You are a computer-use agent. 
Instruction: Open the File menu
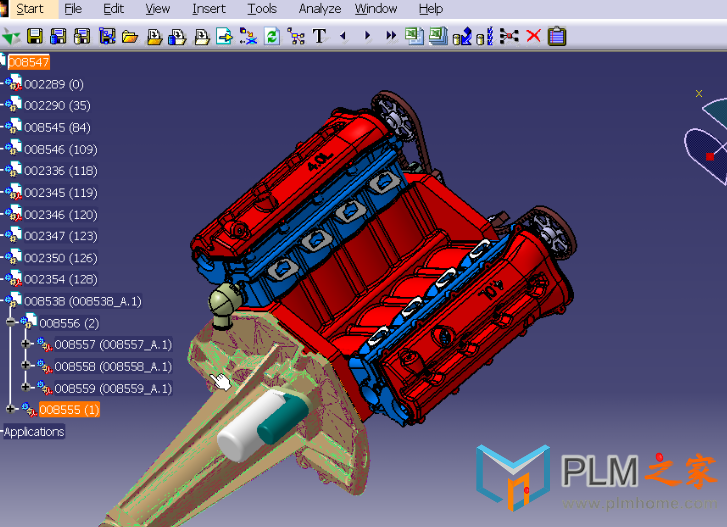[73, 9]
